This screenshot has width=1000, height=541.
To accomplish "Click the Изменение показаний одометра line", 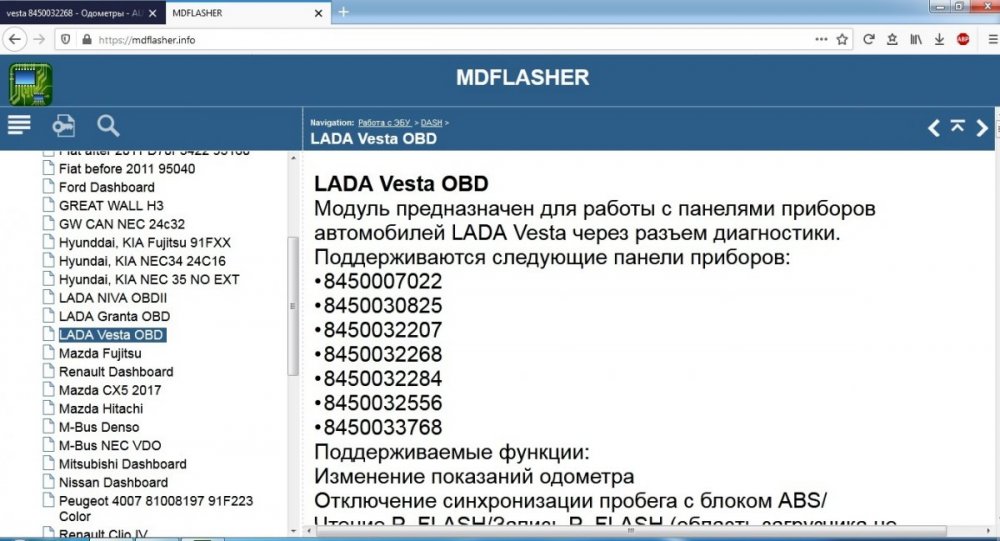I will 474,477.
